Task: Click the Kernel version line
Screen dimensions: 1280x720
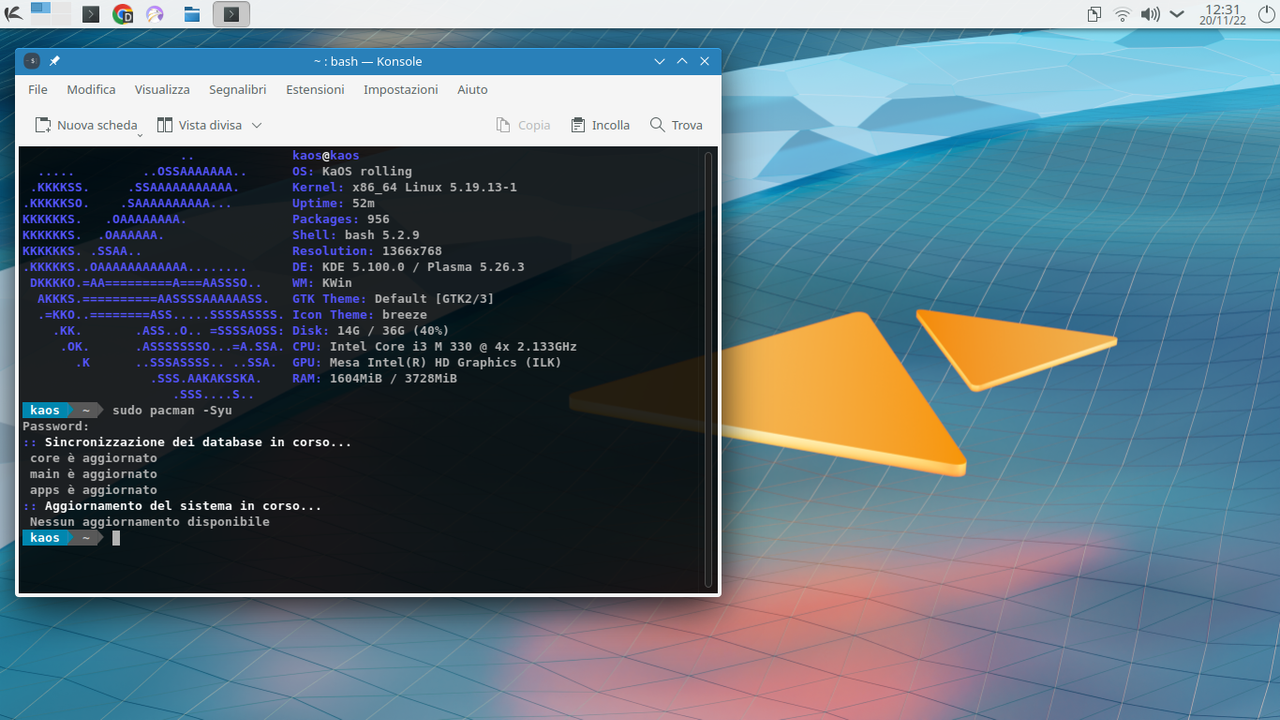Action: [x=404, y=187]
